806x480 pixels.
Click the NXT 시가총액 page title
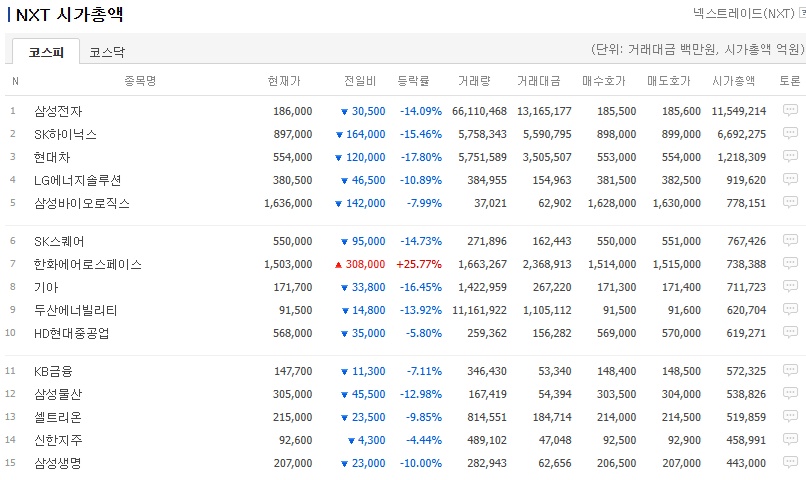pyautogui.click(x=69, y=14)
